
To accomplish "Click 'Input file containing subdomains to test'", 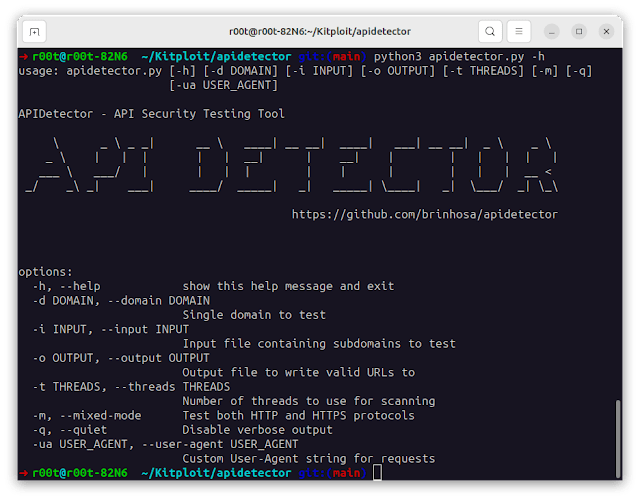I will [x=319, y=343].
